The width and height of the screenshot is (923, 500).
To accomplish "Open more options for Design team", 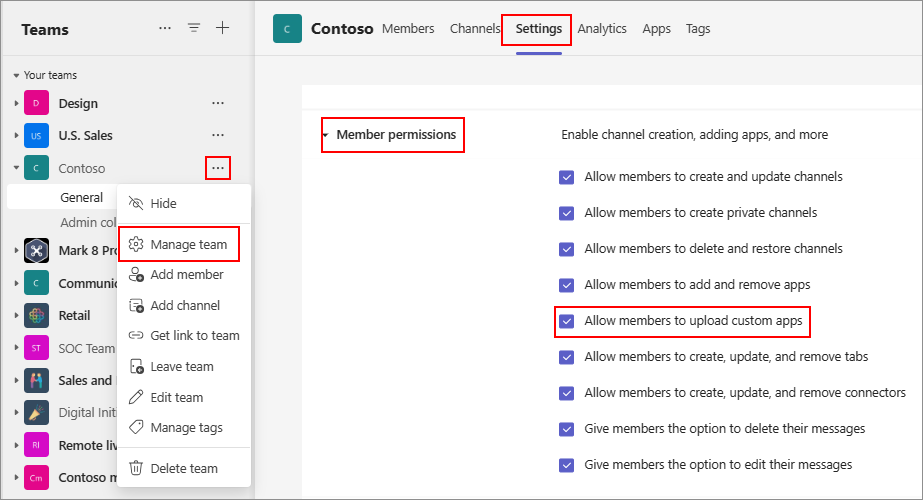I will 217,103.
